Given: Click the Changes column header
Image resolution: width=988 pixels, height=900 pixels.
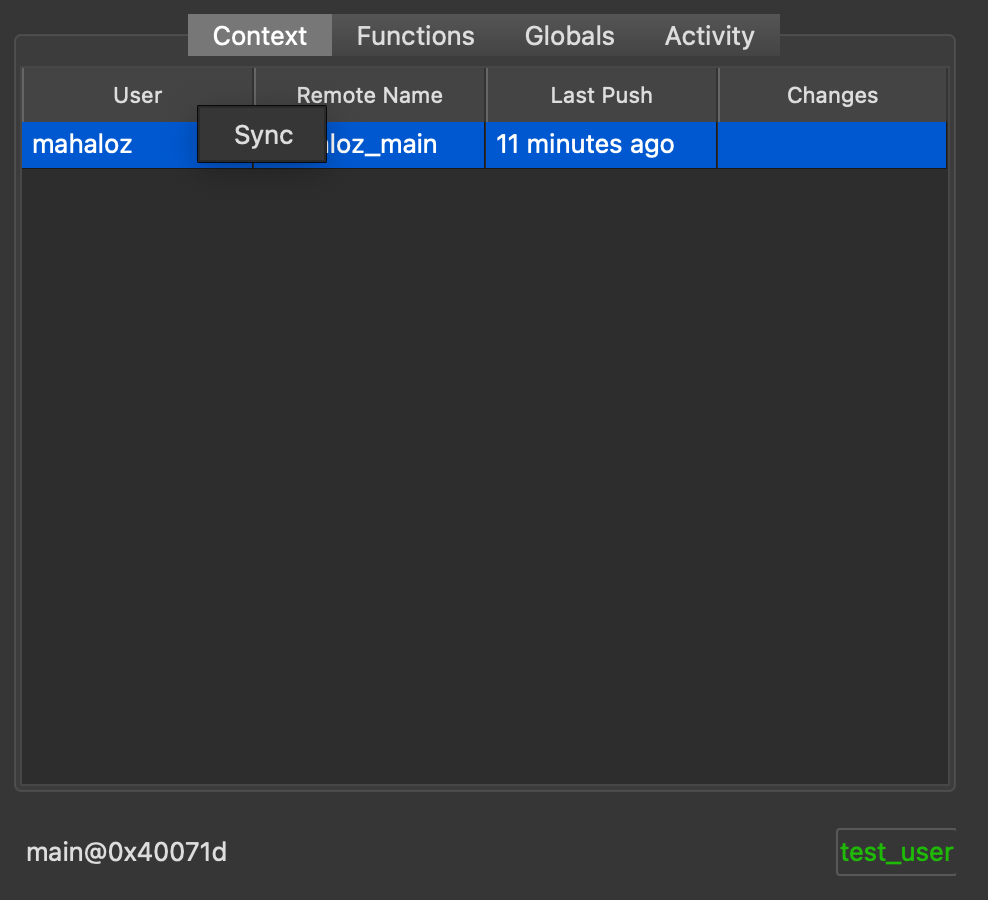Looking at the screenshot, I should point(832,95).
